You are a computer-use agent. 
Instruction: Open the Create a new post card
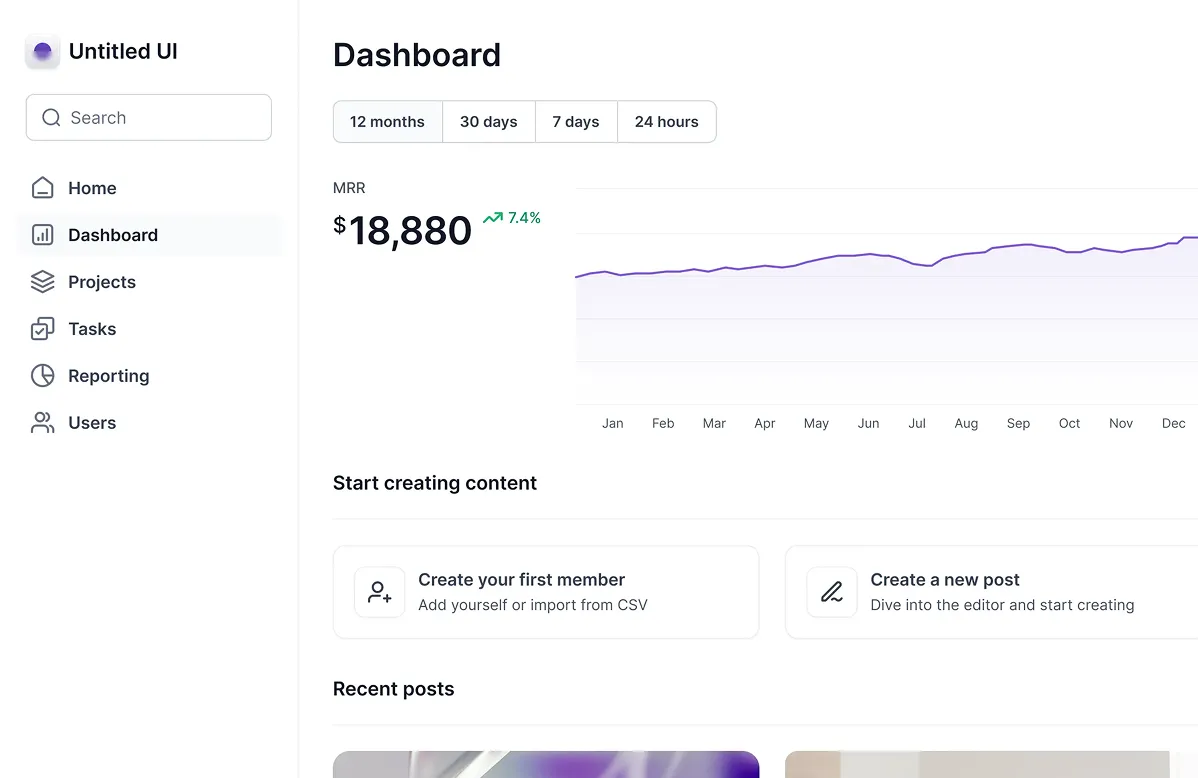tap(992, 592)
